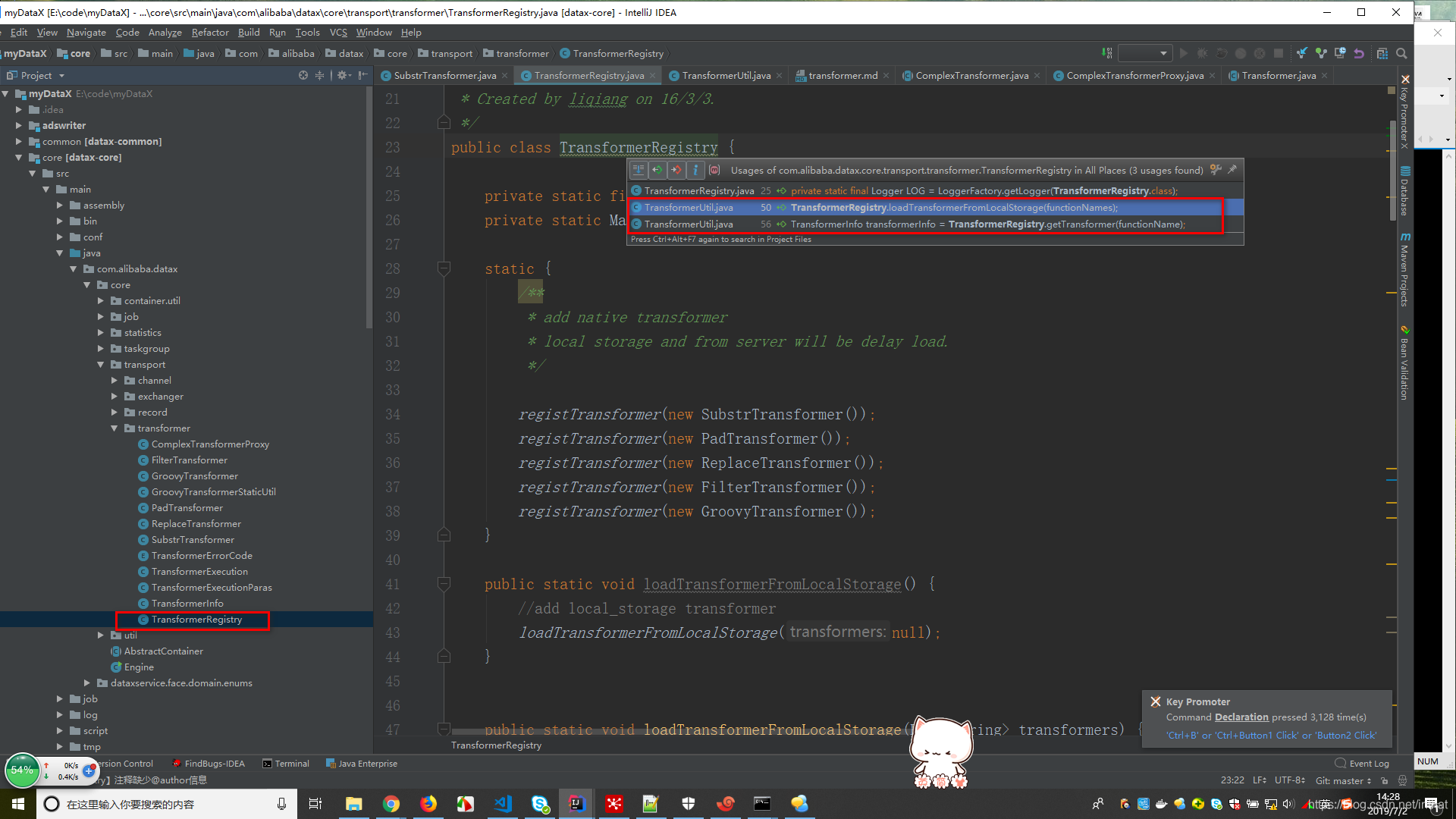Click the usages popup wrench settings icon

(1216, 170)
